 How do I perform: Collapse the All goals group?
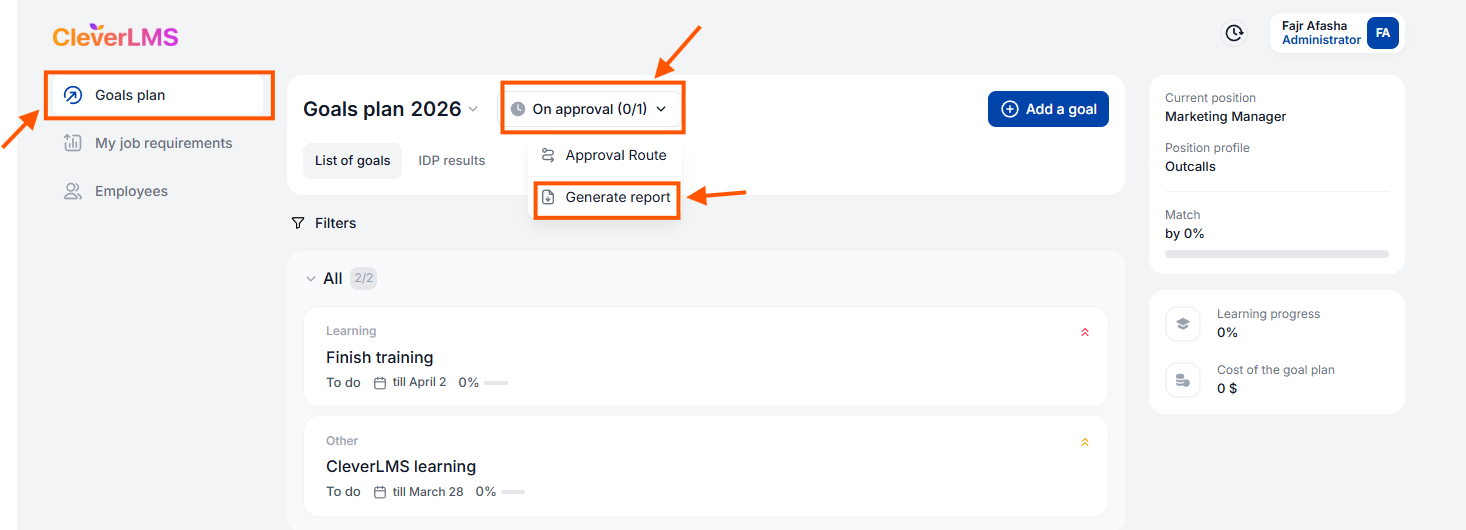310,279
